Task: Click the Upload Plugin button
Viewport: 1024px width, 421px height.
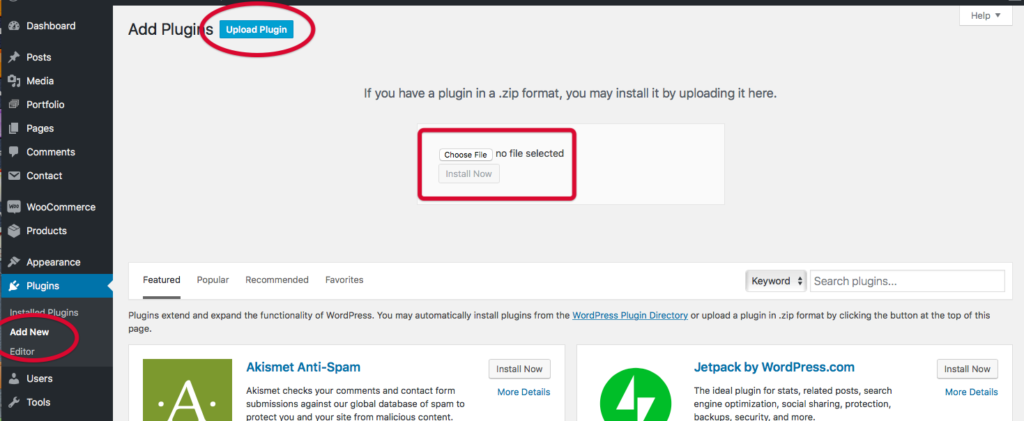Action: click(256, 29)
